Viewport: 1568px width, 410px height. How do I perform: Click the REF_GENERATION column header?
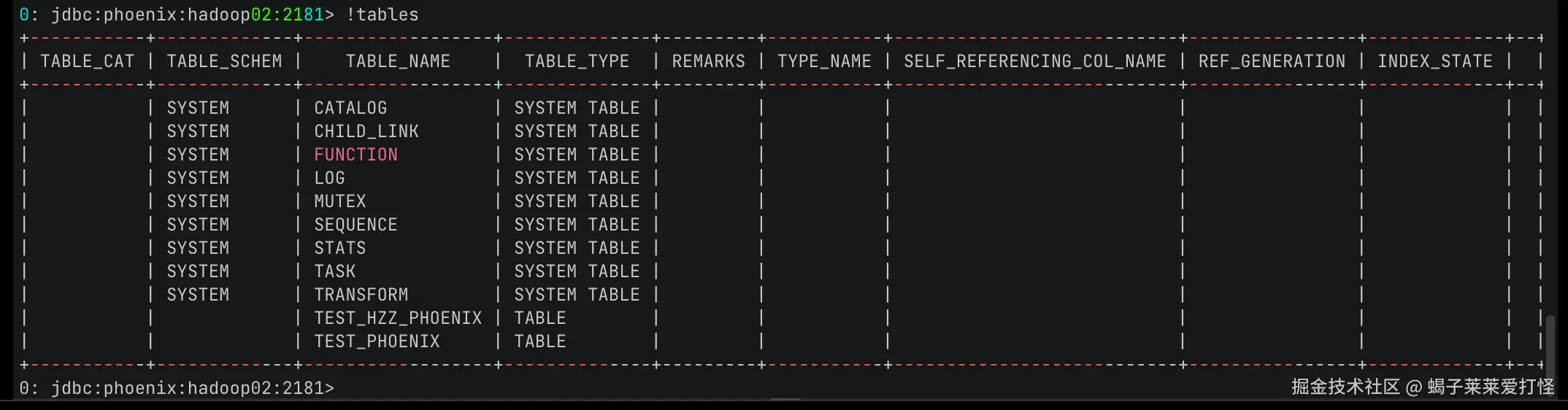1272,61
